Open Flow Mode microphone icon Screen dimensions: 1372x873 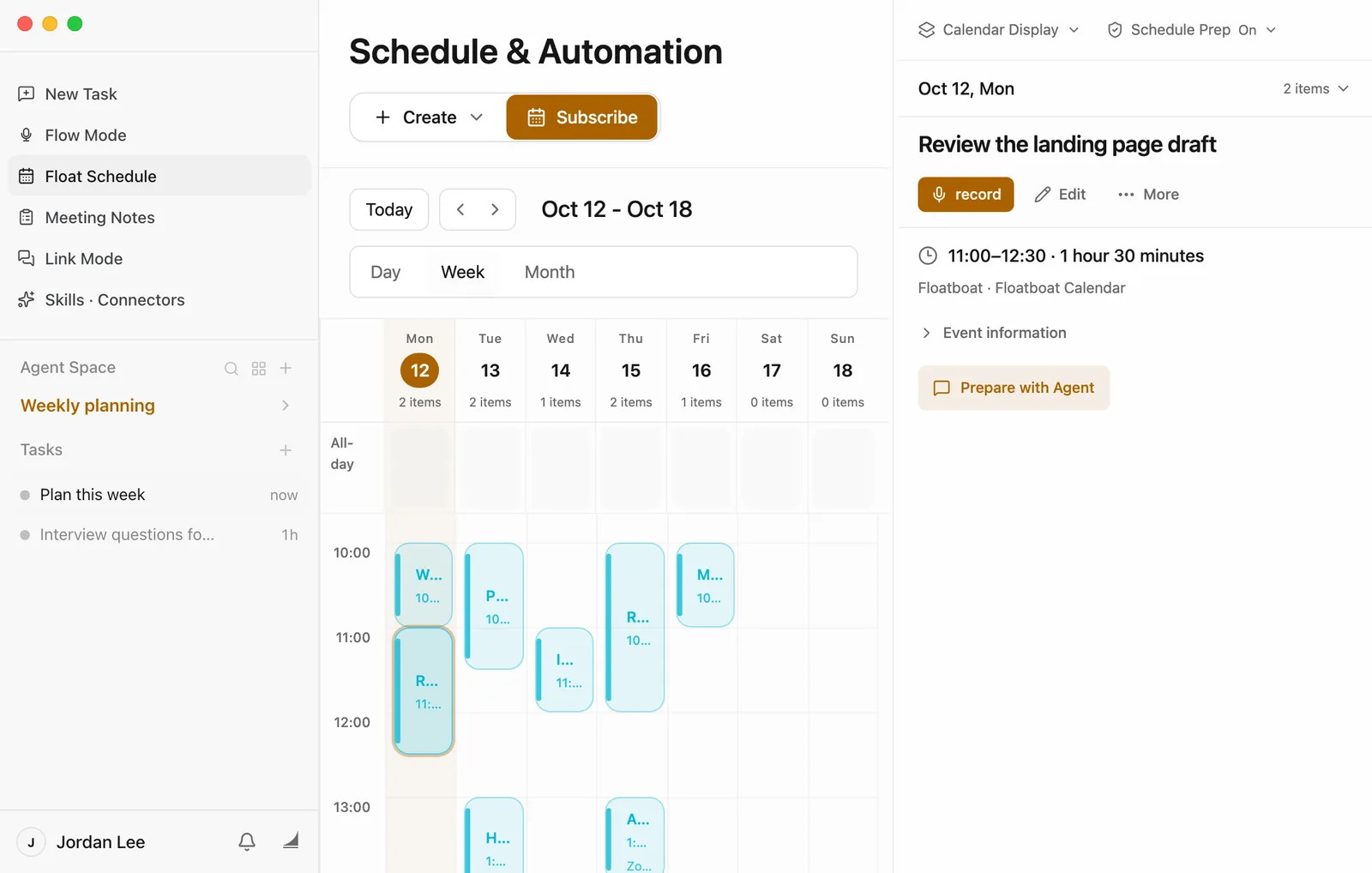27,135
